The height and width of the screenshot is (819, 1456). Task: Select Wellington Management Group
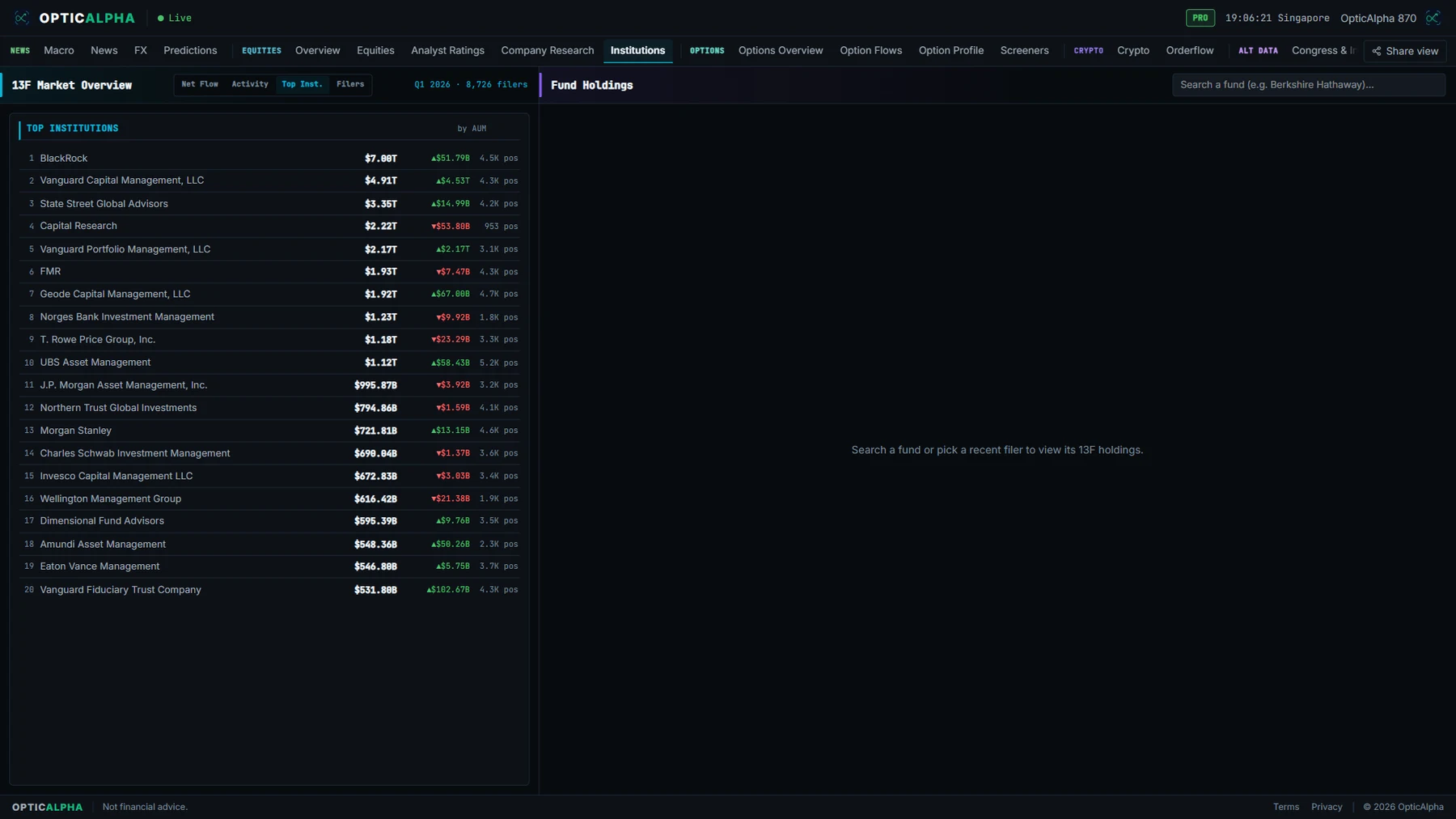pos(269,498)
